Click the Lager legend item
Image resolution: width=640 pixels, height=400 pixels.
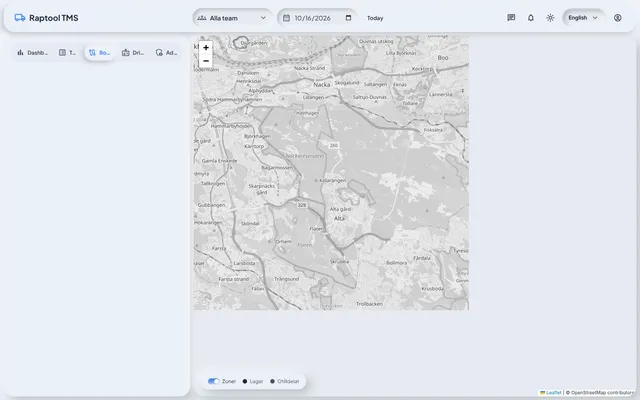coord(253,381)
